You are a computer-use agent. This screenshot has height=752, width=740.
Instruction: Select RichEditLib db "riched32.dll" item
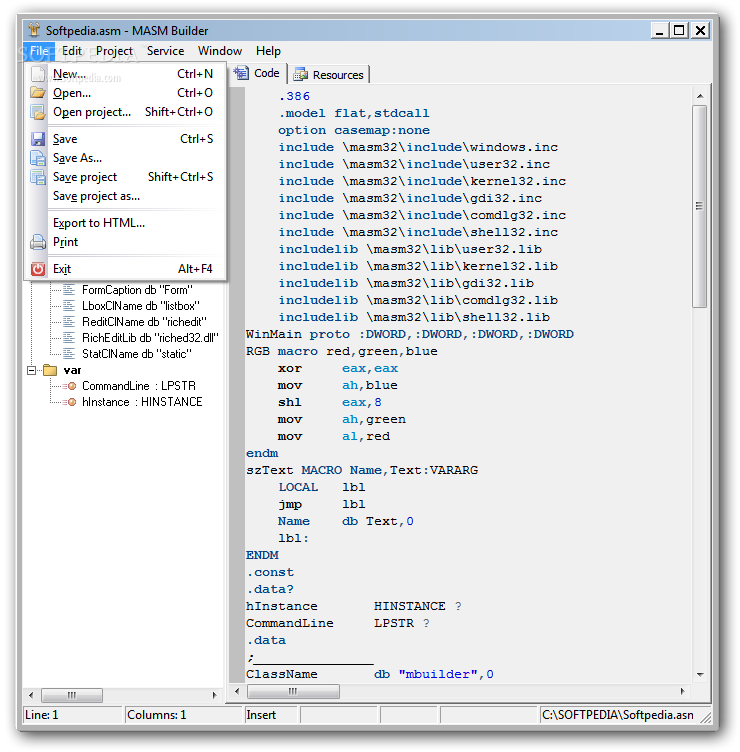(150, 338)
